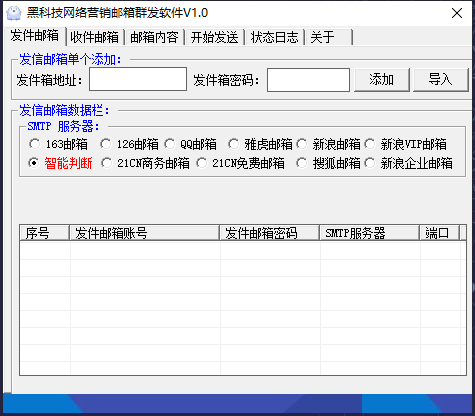
Task: Click the app icon in title bar
Action: pos(14,13)
